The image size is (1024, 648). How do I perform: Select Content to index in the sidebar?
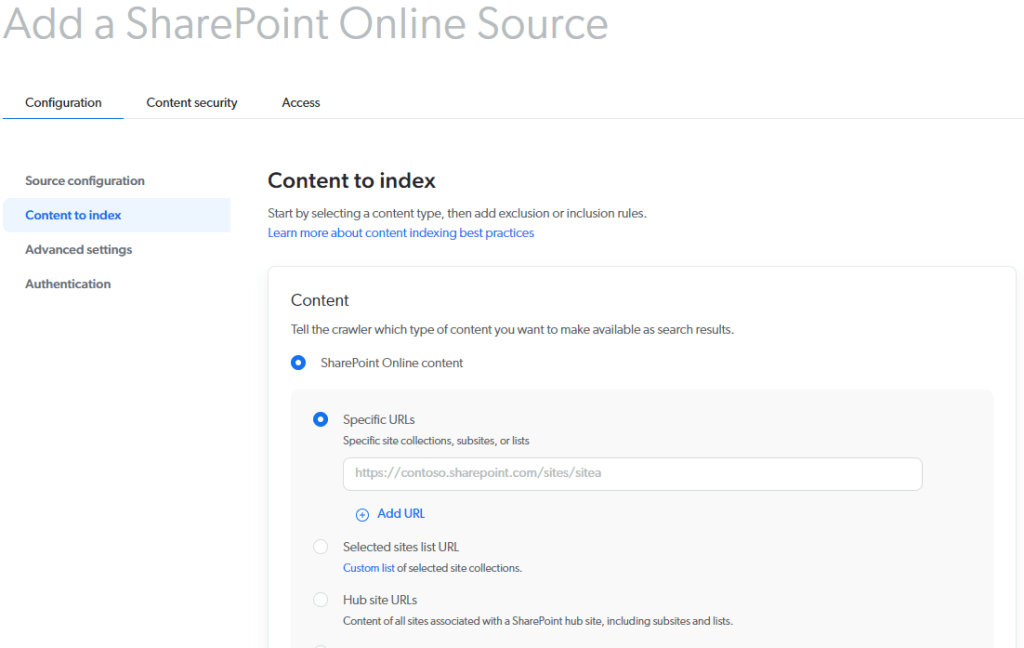point(73,215)
